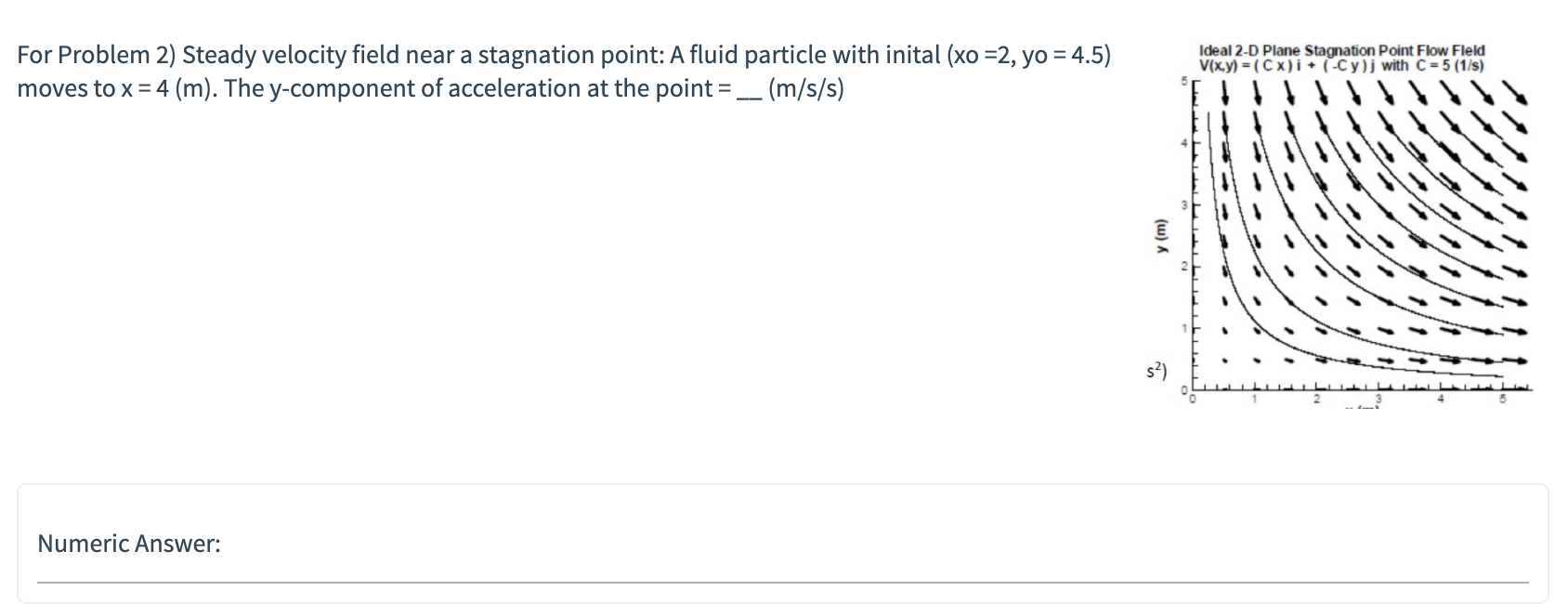Click the 's²)' label beside the plot

[1154, 369]
